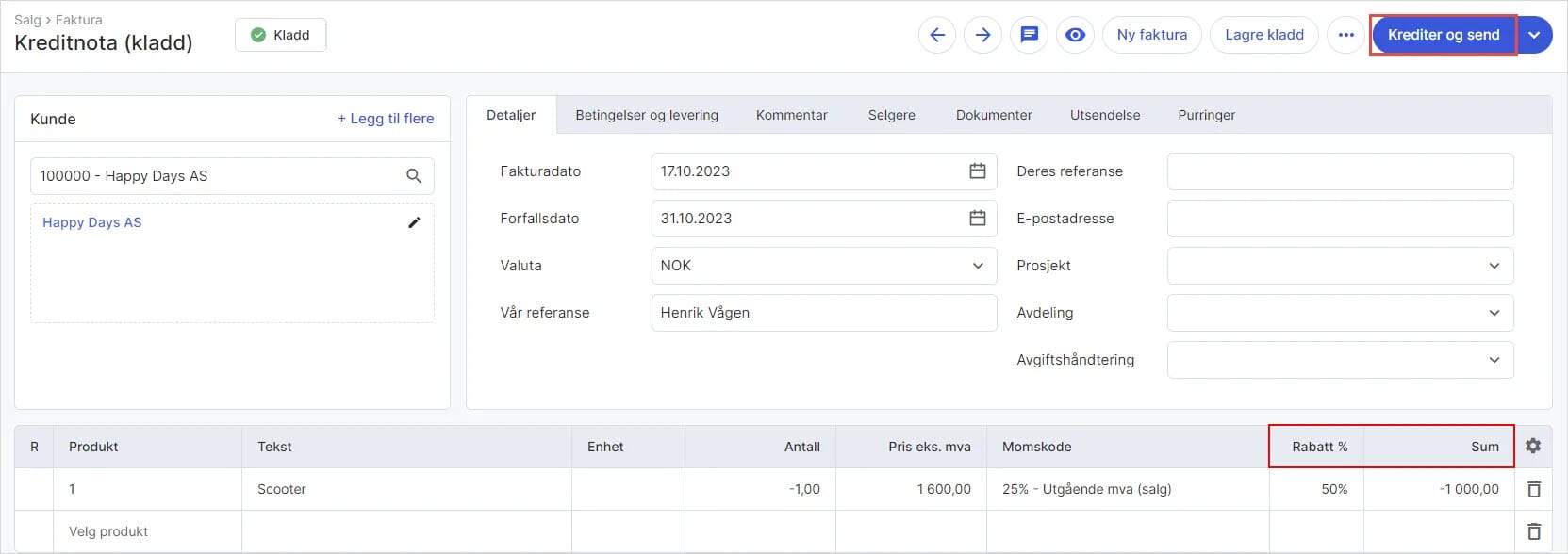Delete the Scooter line with trash icon
The image size is (1568, 554).
pos(1534,489)
